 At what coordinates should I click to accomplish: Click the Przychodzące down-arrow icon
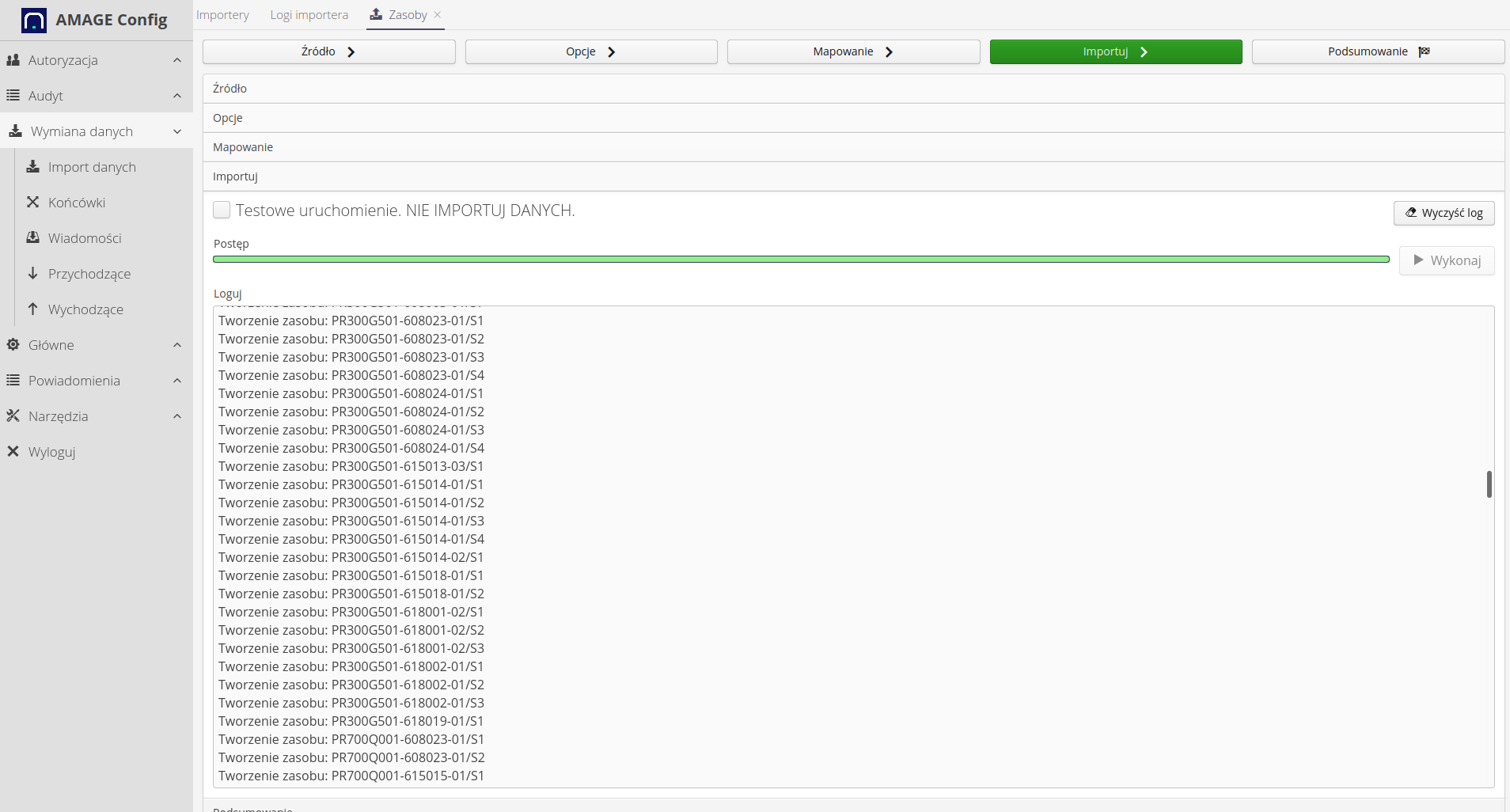(x=32, y=273)
